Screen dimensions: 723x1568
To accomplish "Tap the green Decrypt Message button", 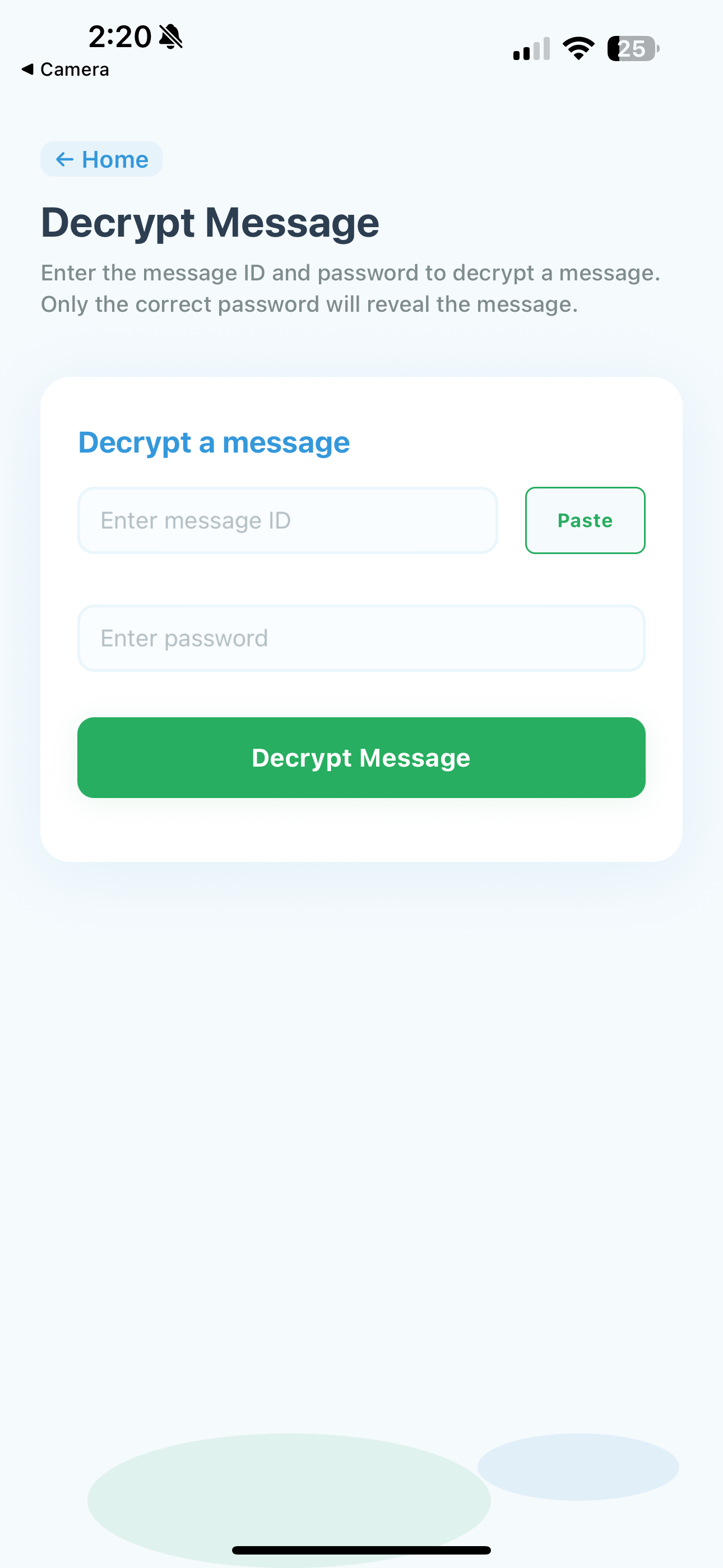I will coord(361,758).
